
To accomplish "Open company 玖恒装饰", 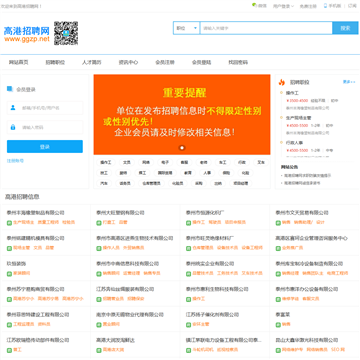I will (16, 264).
